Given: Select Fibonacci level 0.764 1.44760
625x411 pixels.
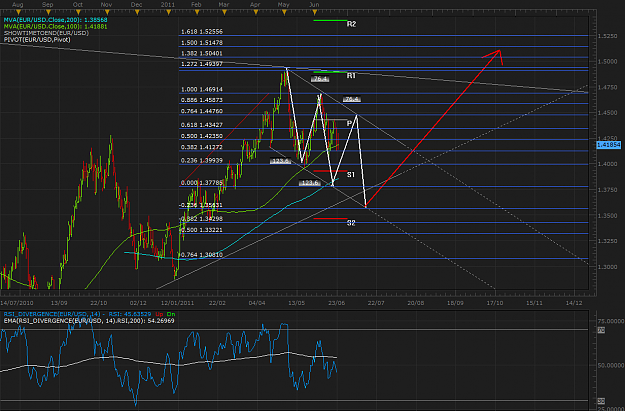Looking at the screenshot, I should point(202,111).
